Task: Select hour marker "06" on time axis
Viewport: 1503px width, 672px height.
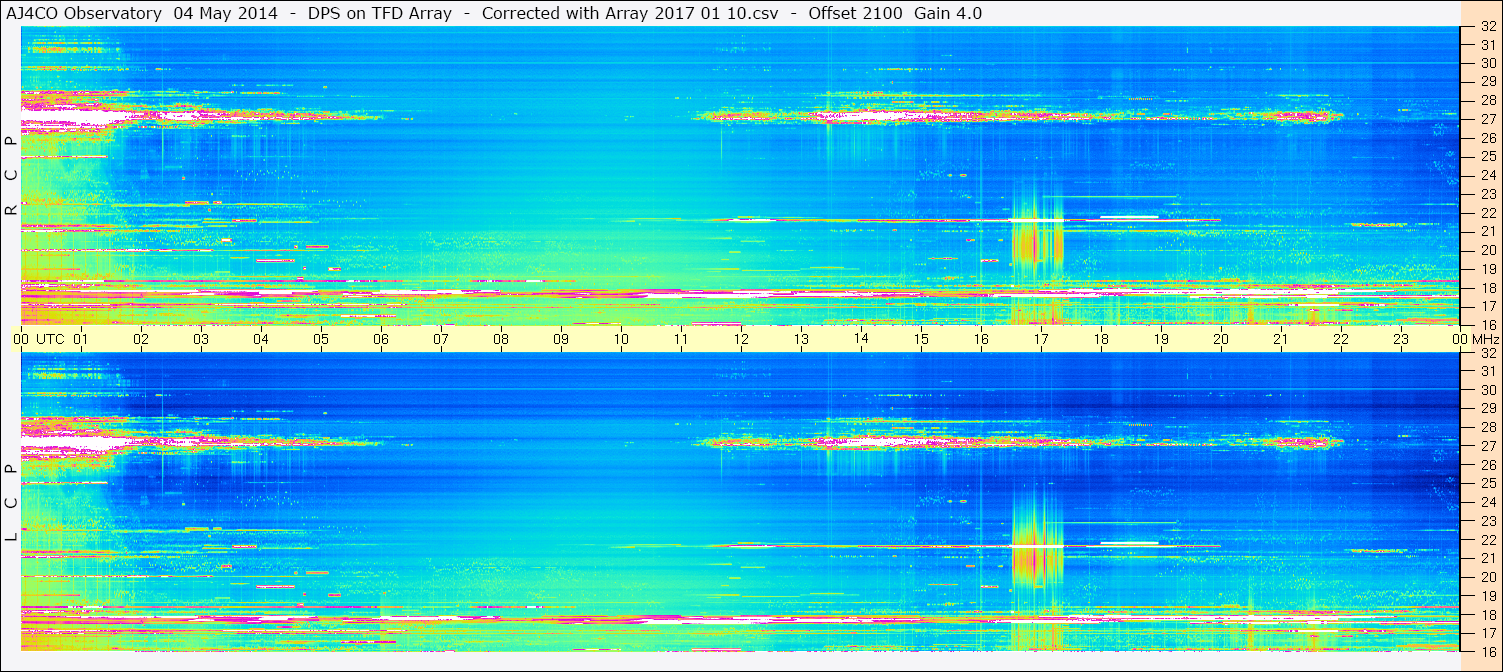Action: [x=381, y=339]
